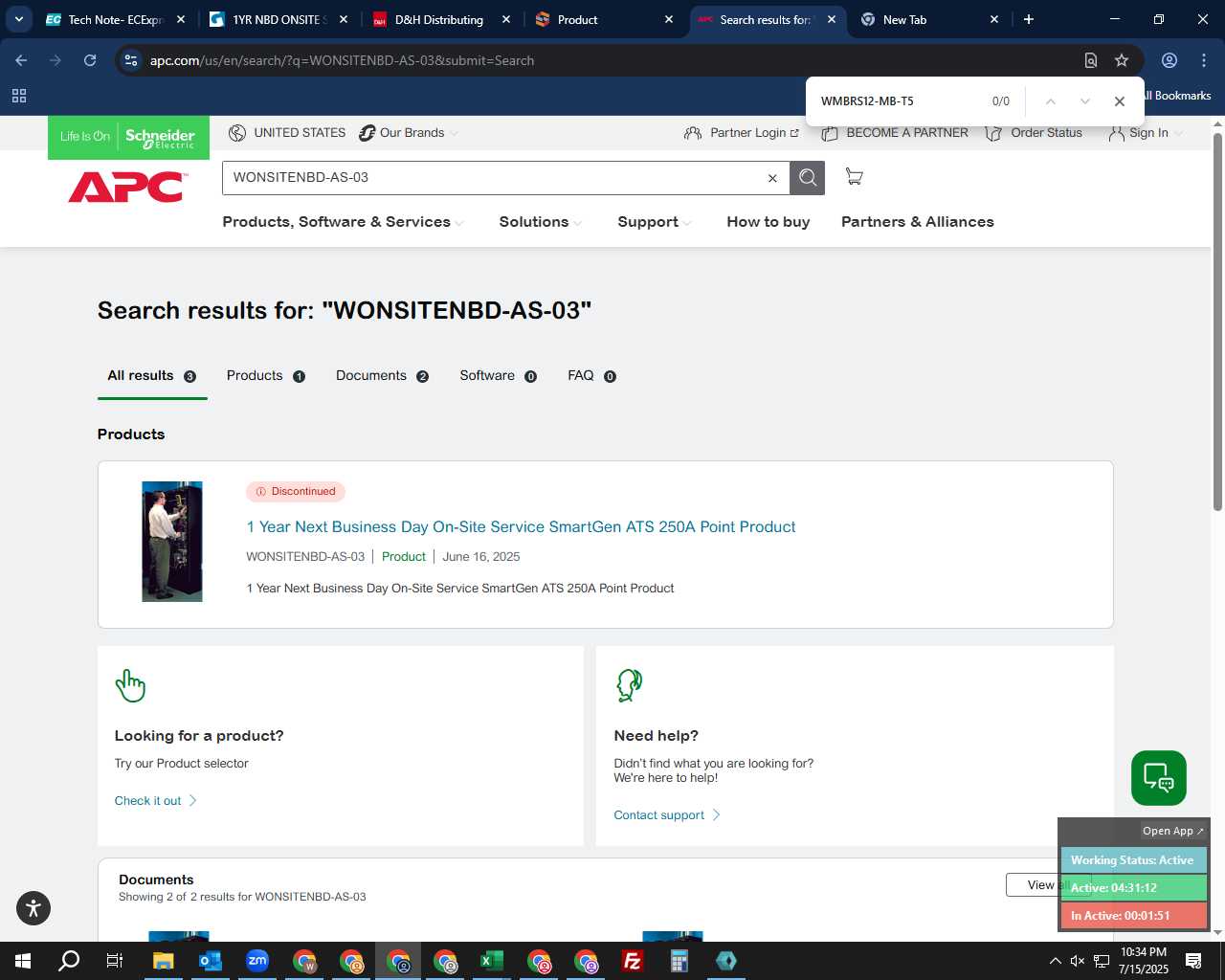Clear the search box with the X icon
This screenshot has width=1225, height=980.
coord(772,178)
